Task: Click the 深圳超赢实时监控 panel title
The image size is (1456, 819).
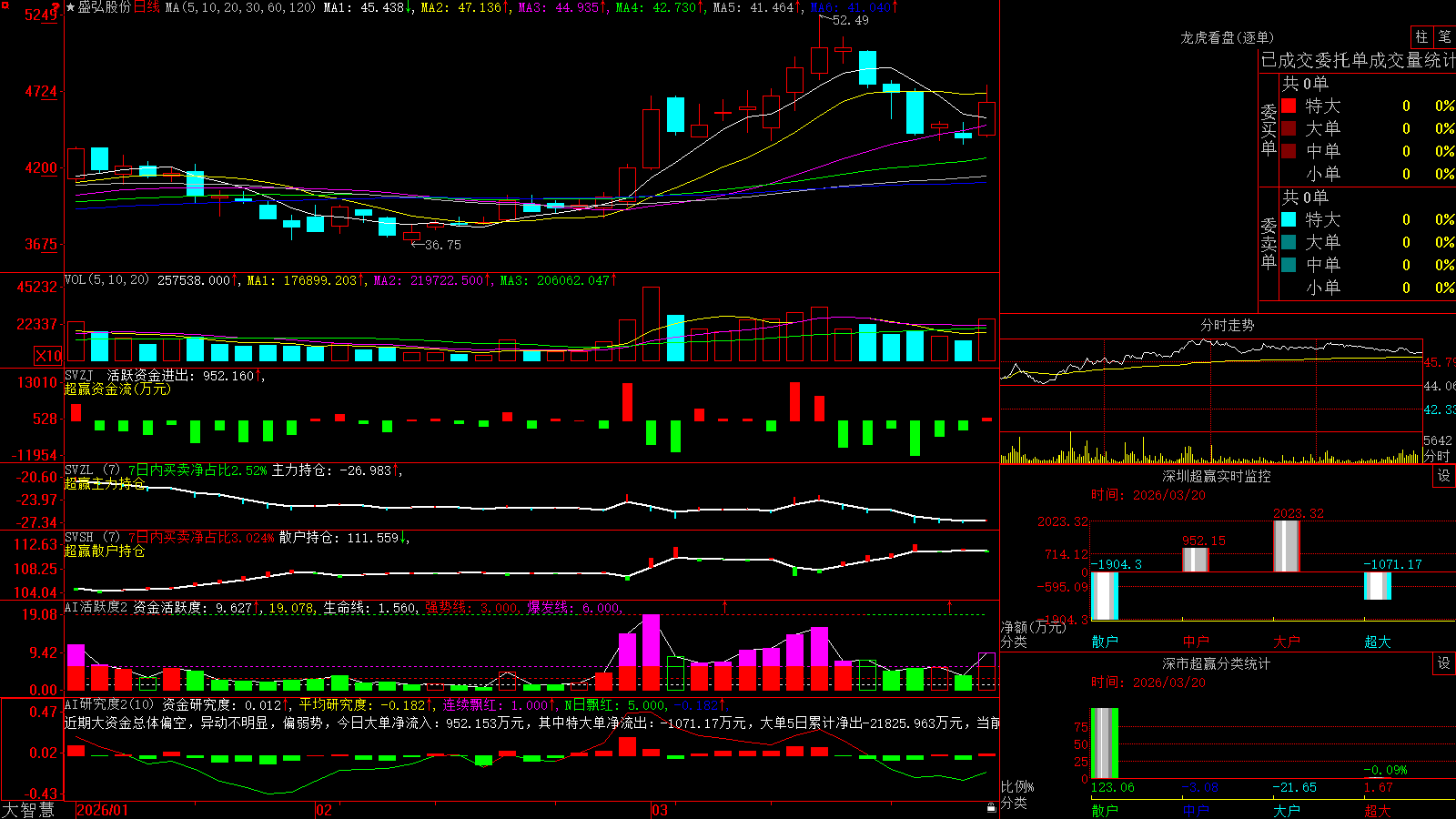Action: [1217, 476]
